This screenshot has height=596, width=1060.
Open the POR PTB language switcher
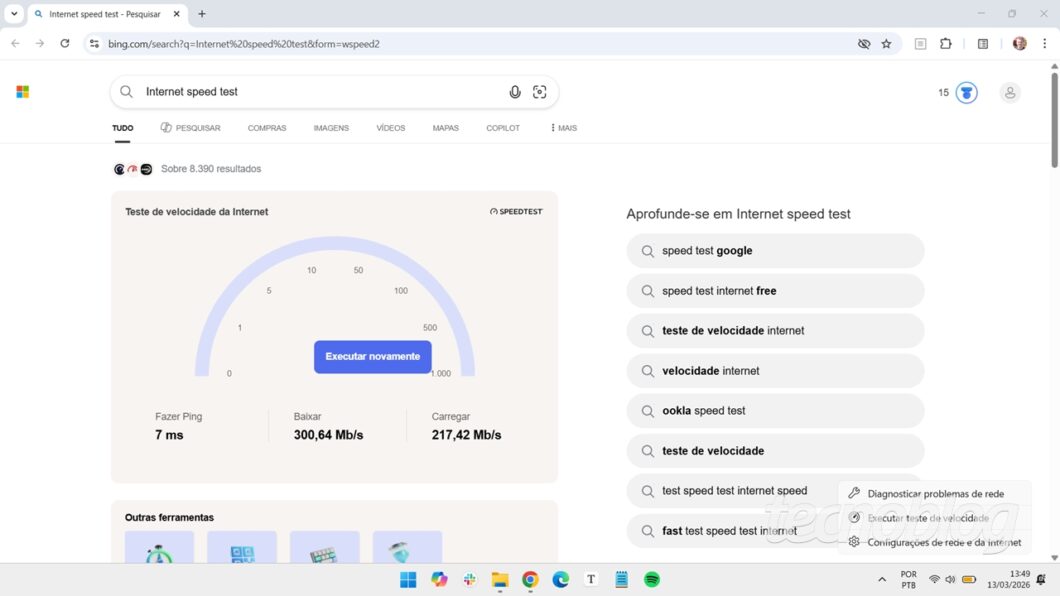(x=908, y=579)
